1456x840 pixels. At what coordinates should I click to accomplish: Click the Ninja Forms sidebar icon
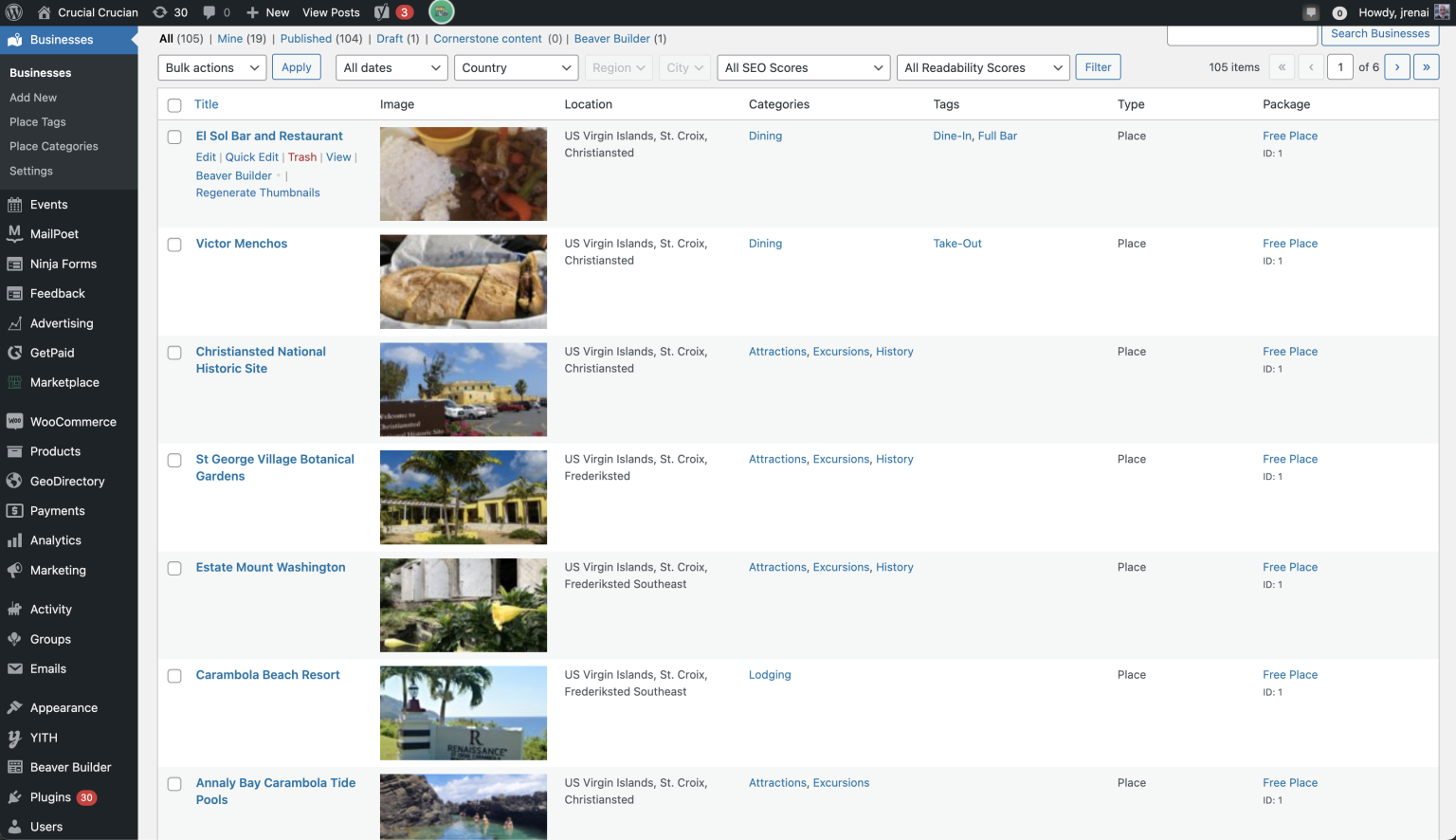coord(14,265)
